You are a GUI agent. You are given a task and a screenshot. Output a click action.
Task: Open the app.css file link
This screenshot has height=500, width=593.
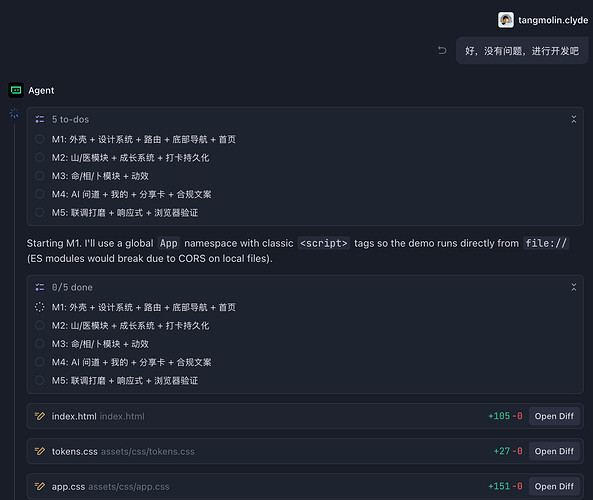(68, 487)
